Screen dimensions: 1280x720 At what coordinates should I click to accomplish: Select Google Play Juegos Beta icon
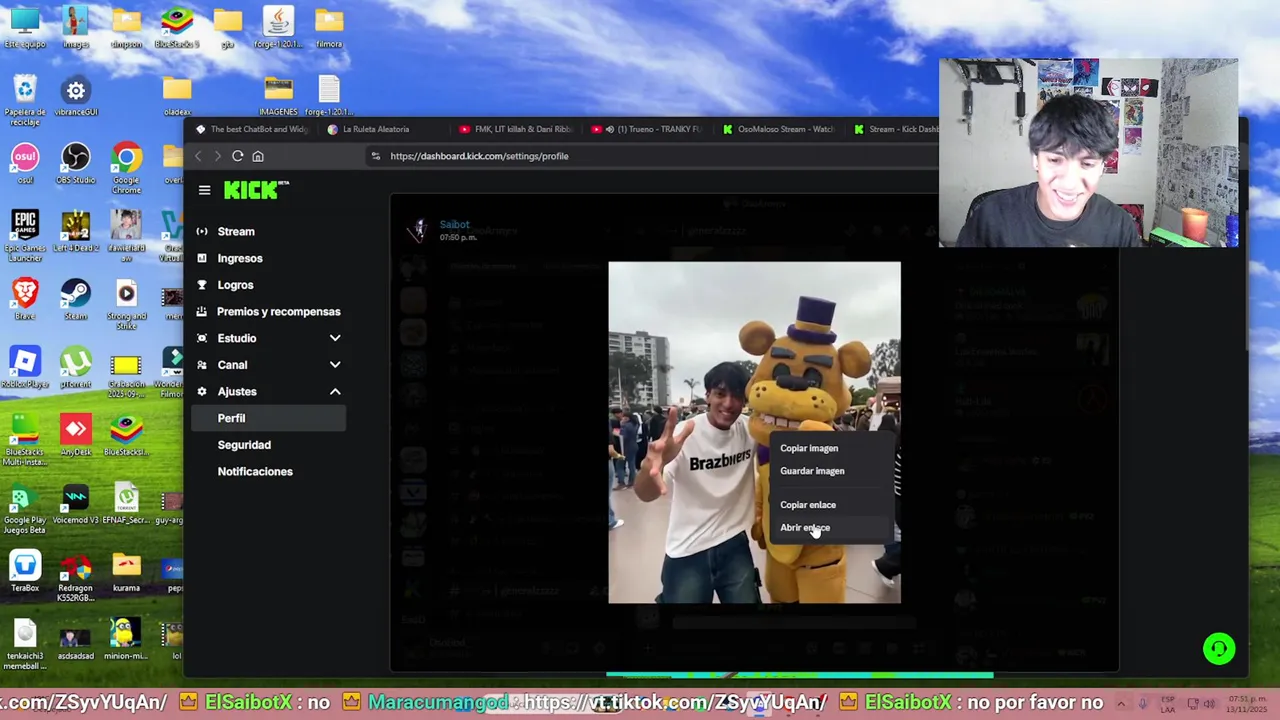pyautogui.click(x=25, y=508)
